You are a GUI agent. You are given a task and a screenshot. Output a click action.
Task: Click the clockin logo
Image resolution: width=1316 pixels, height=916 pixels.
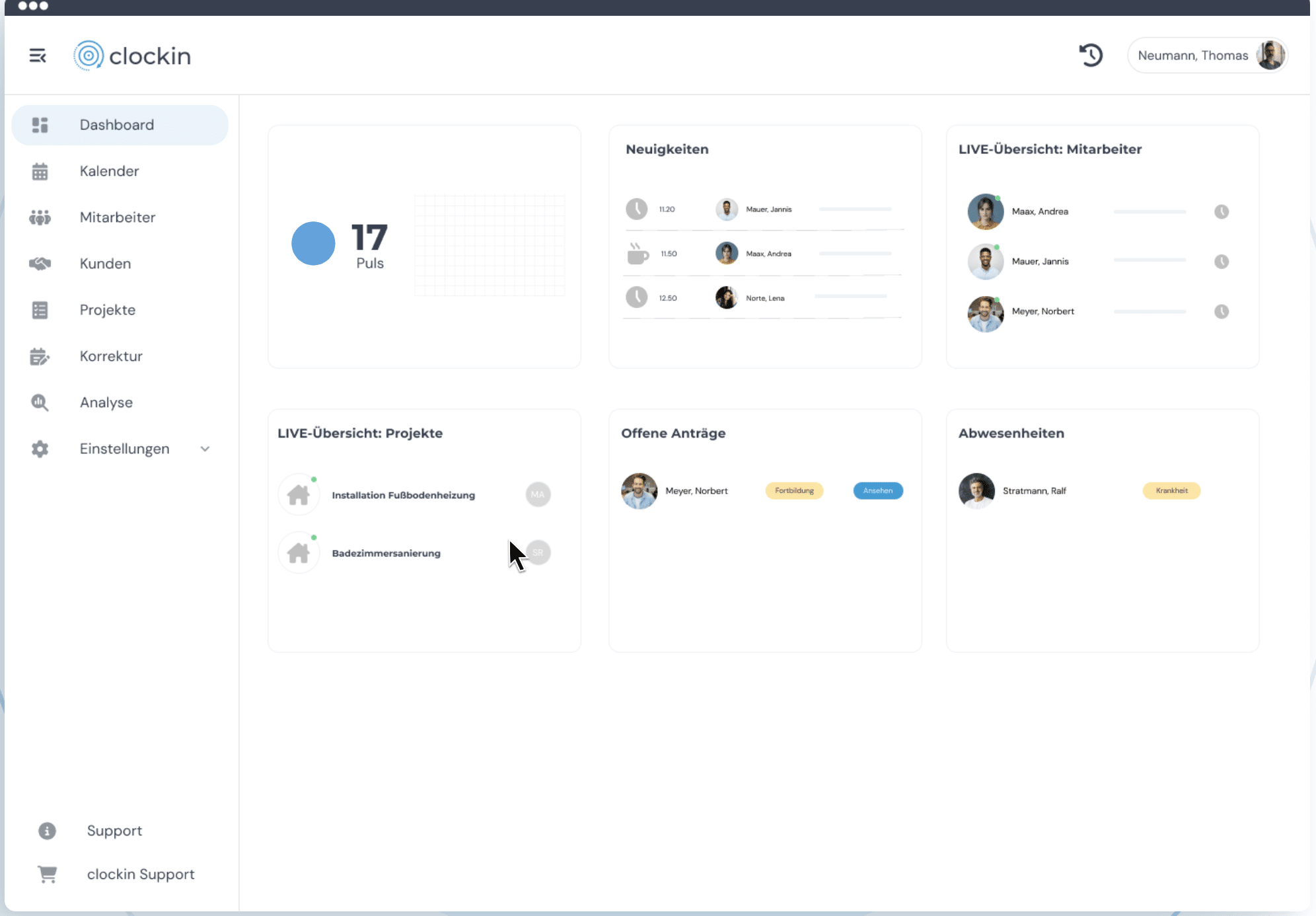point(132,56)
